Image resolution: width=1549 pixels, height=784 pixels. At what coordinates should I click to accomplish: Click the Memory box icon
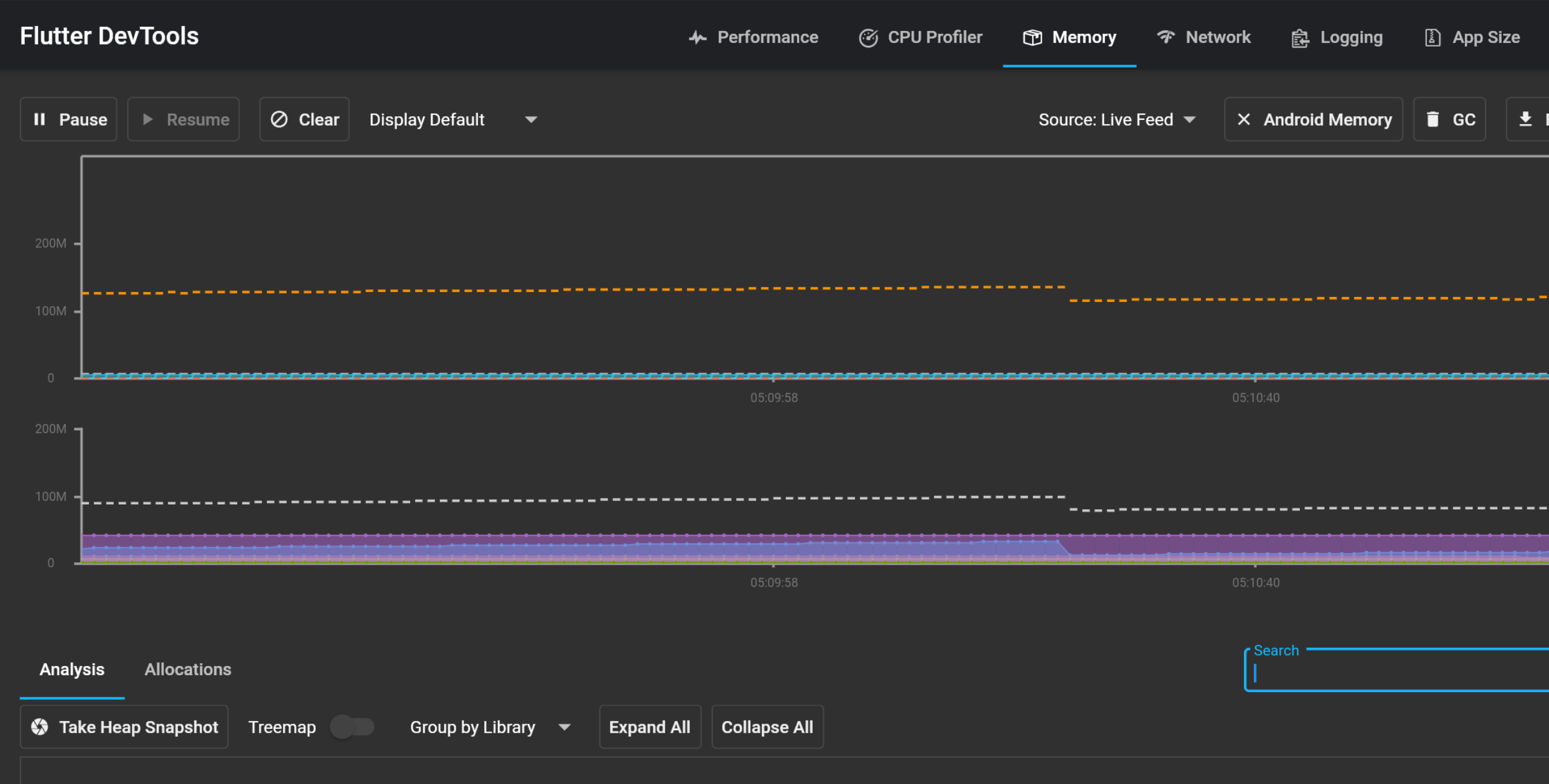pos(1032,38)
